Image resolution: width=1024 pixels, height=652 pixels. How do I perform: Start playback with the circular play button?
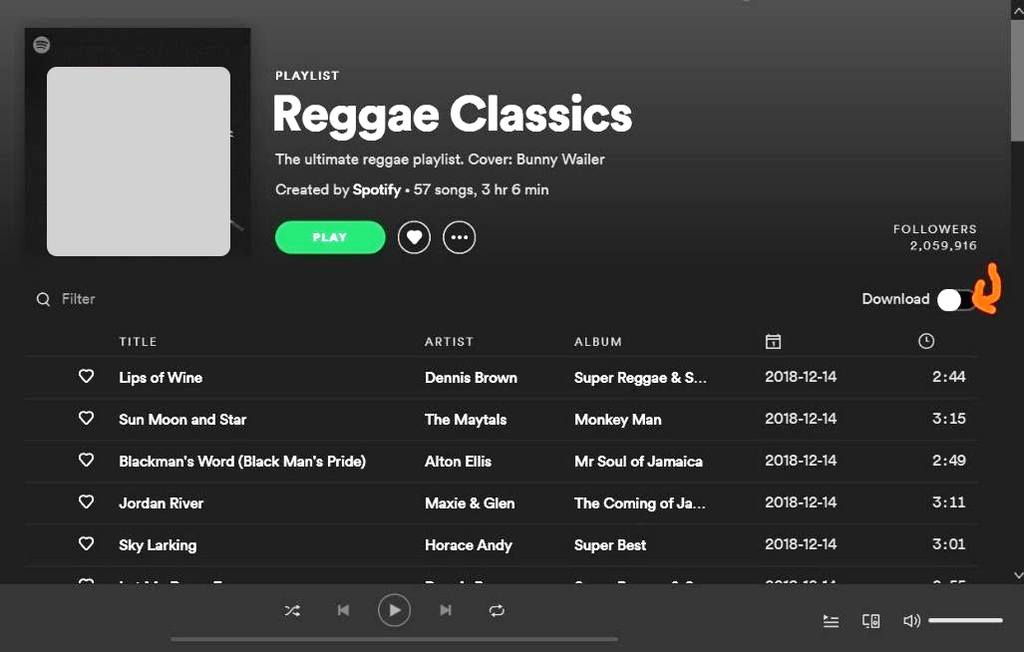point(394,610)
